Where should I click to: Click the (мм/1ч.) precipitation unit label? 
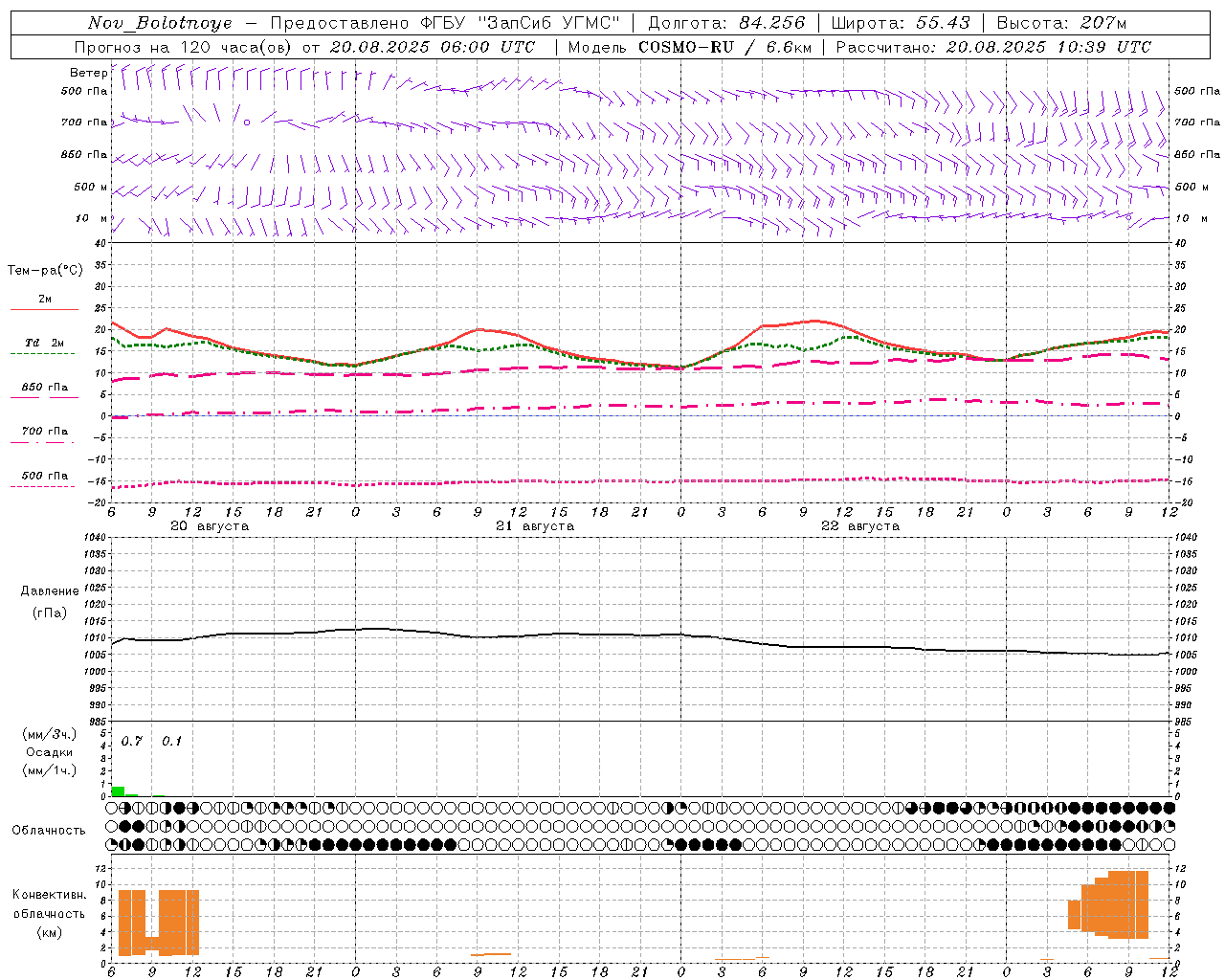(x=50, y=770)
